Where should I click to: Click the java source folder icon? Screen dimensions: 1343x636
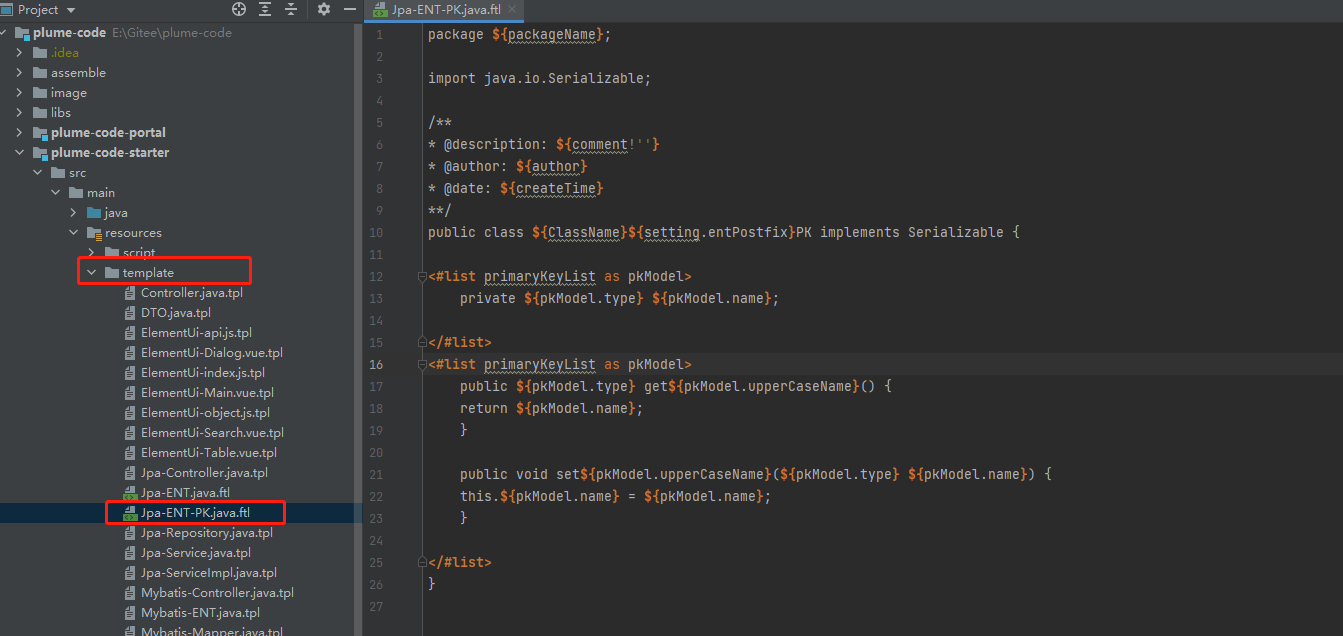[94, 213]
